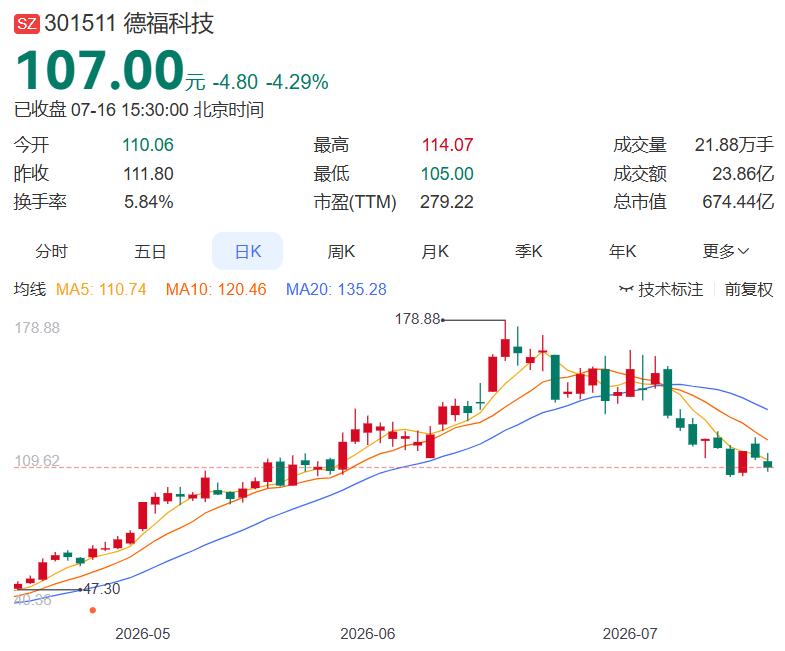Select the 日K daily candlestick tab

[248, 251]
